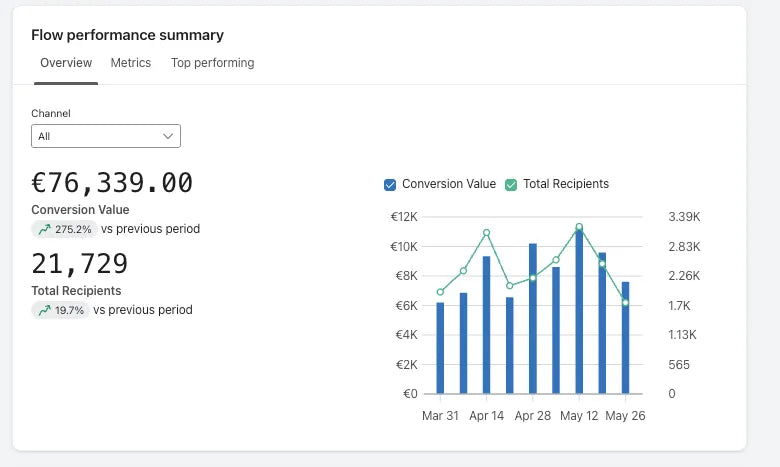Click the €76,339.00 conversion value figure
Screen dimensions: 780x467
pos(112,183)
